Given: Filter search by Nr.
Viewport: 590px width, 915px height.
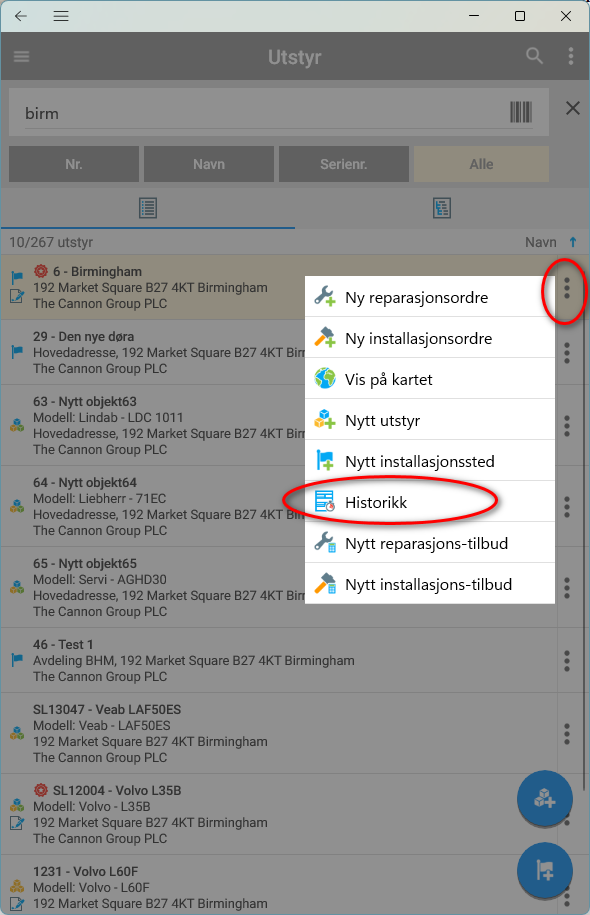Looking at the screenshot, I should 74,164.
